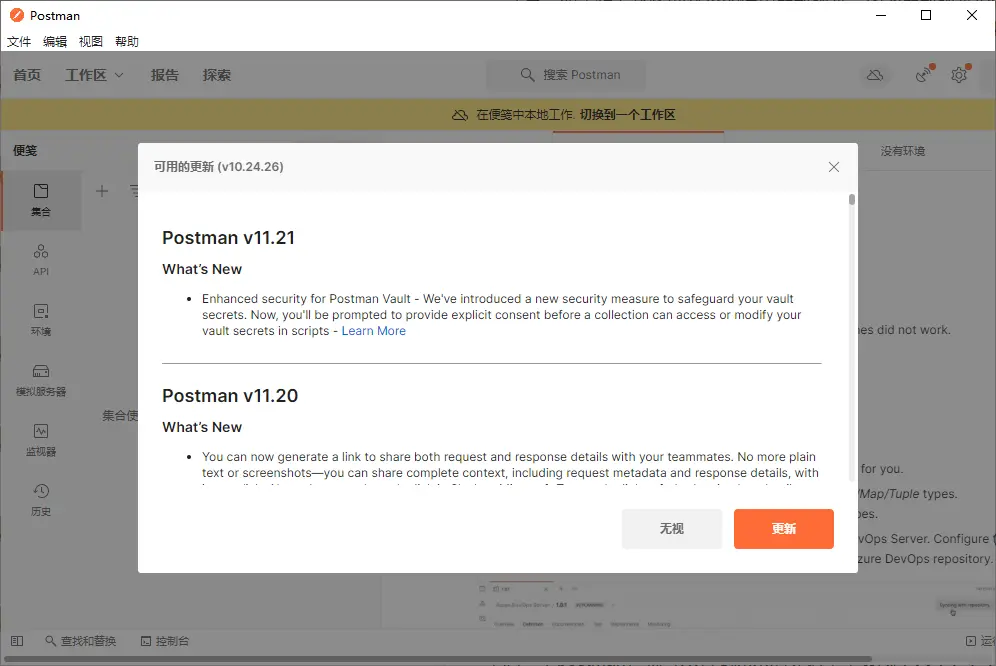
Task: Click the 可用的更新 (v10.24.26) dialog title
Action: (x=219, y=166)
